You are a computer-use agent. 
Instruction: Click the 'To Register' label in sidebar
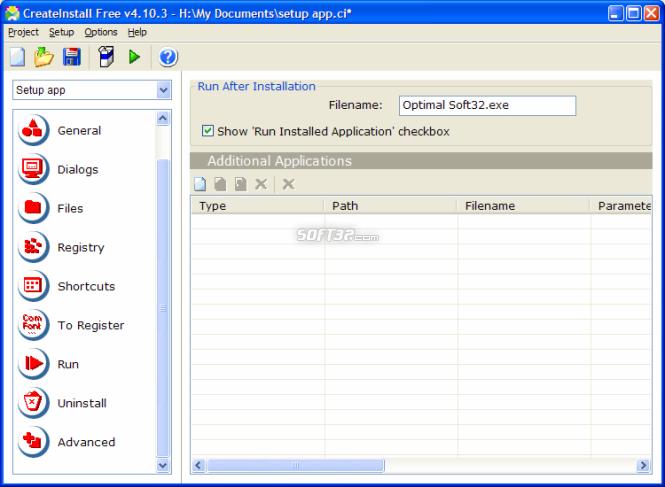[x=91, y=325]
